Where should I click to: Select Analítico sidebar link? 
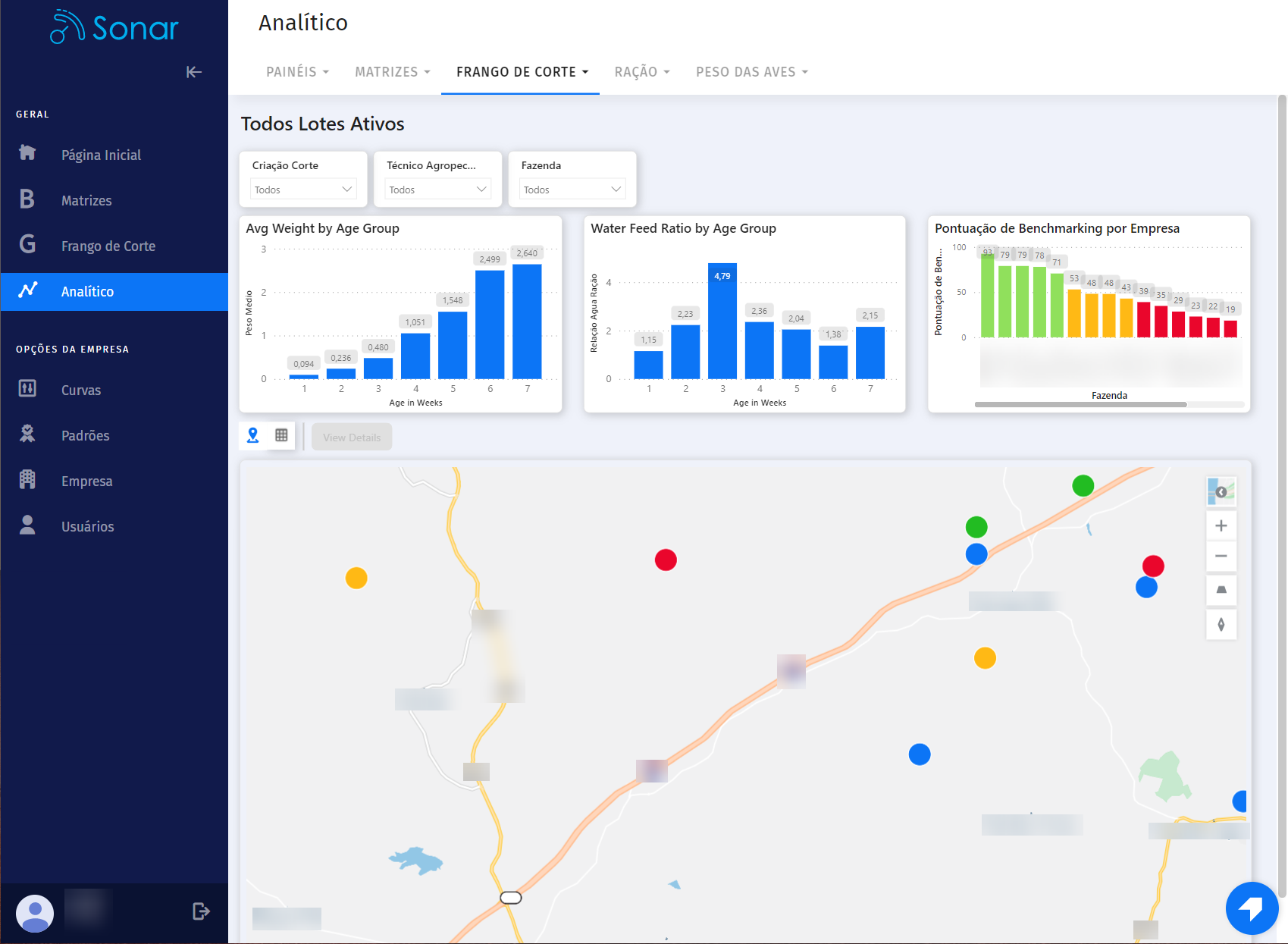click(x=114, y=291)
